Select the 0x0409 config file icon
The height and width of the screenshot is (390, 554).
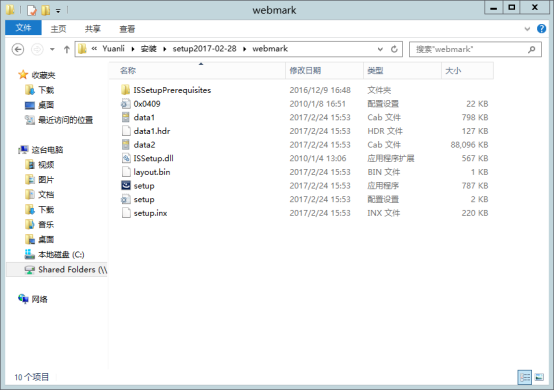125,104
